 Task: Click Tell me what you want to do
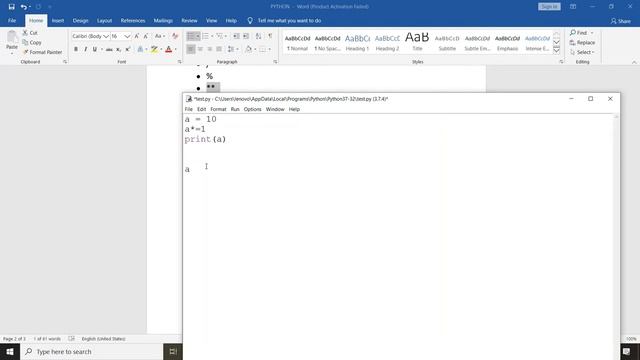(289, 20)
